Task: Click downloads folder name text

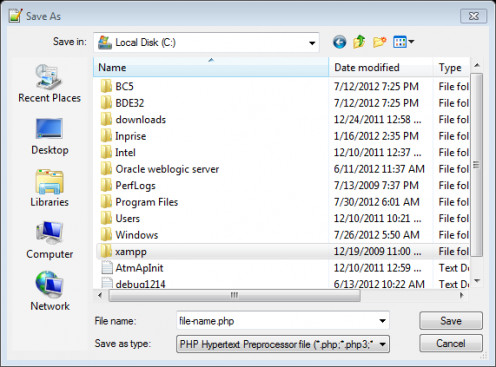Action: [140, 120]
